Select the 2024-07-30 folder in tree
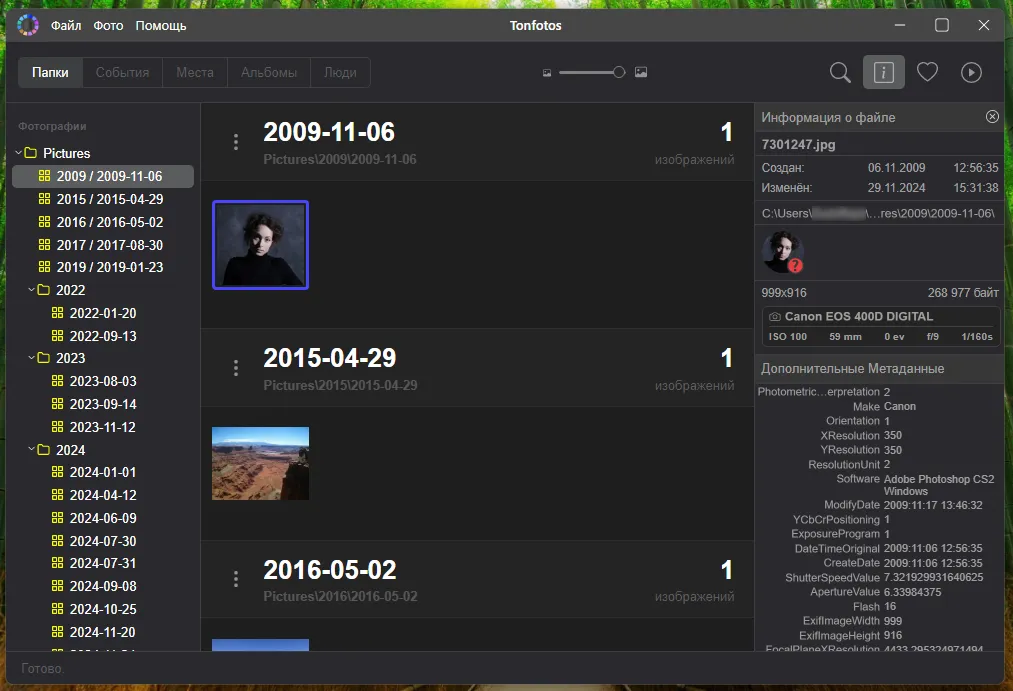Viewport: 1013px width, 691px height. tap(102, 541)
